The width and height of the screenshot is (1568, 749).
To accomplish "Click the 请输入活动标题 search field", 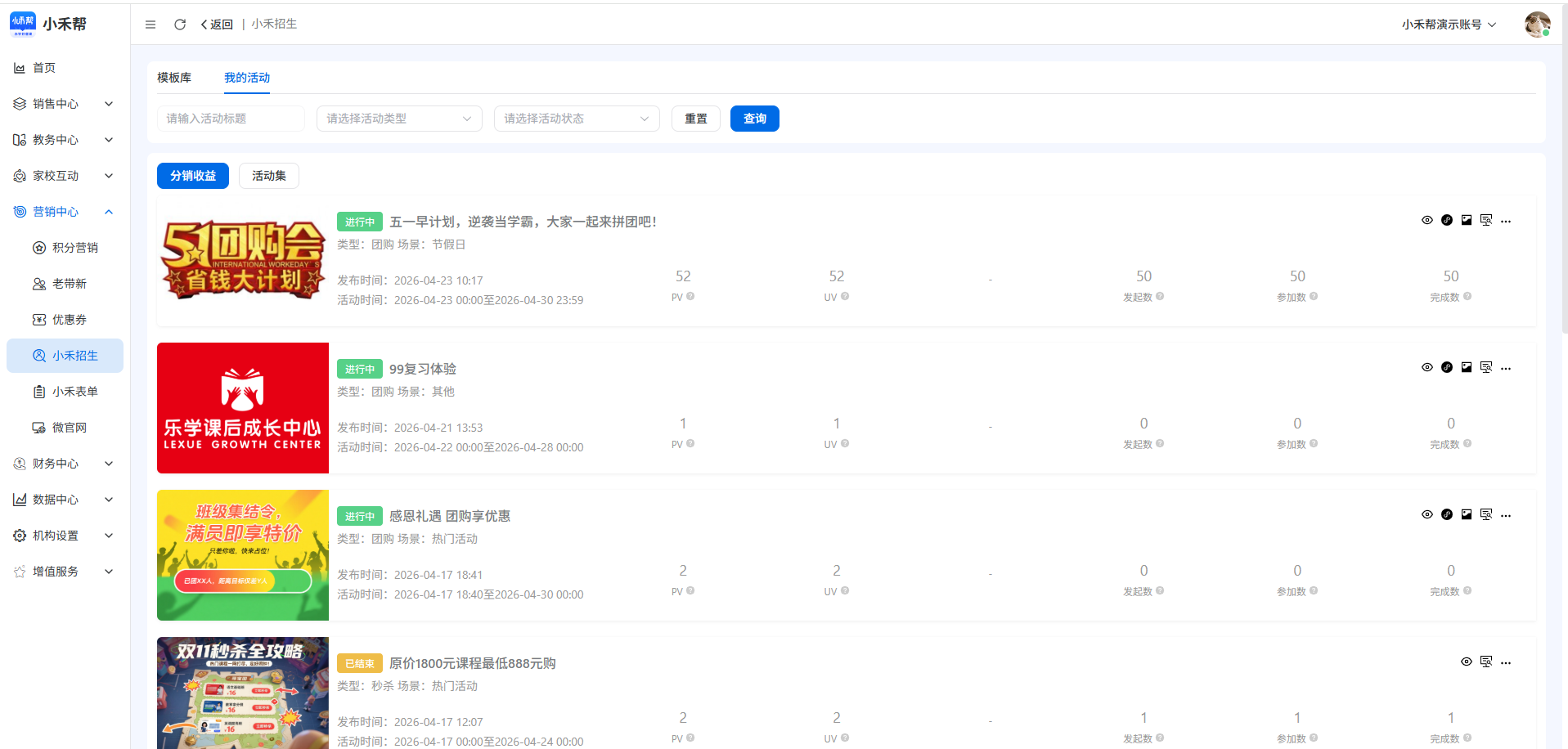I will tap(231, 119).
